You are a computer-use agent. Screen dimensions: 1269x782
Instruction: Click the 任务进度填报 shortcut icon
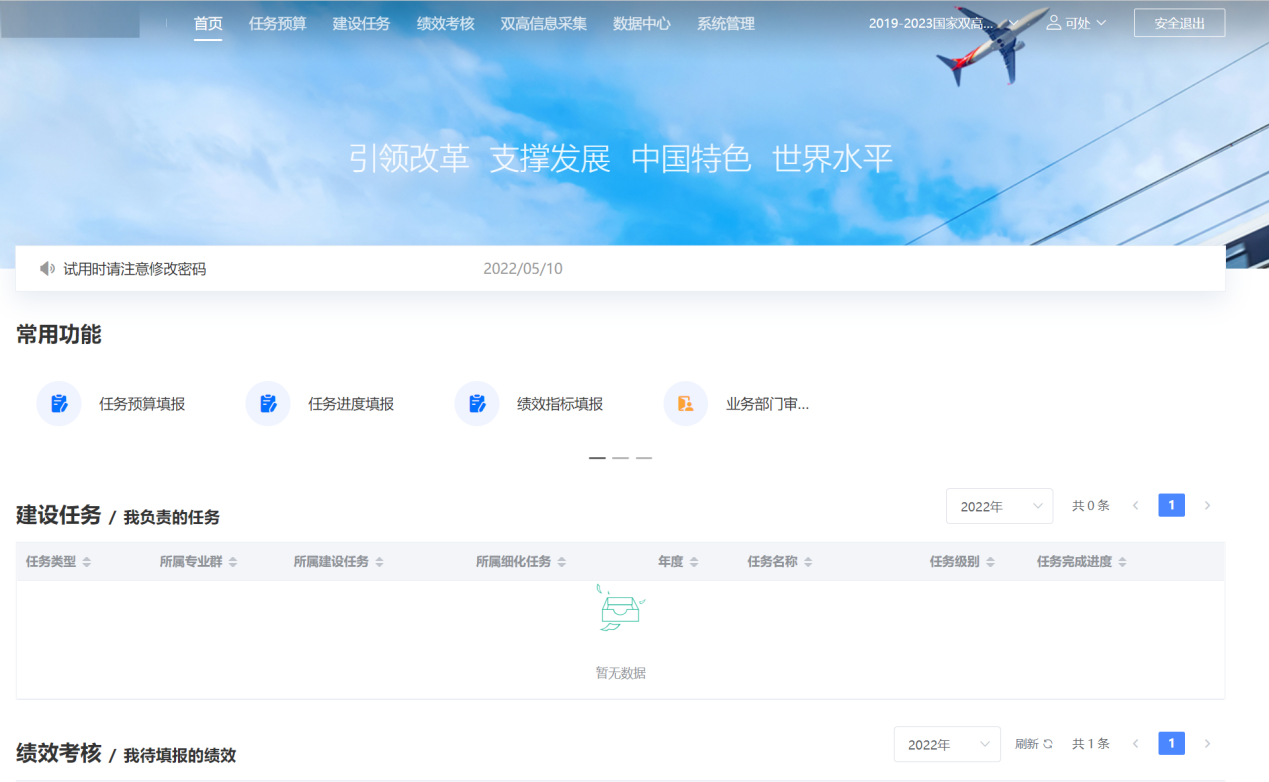268,404
